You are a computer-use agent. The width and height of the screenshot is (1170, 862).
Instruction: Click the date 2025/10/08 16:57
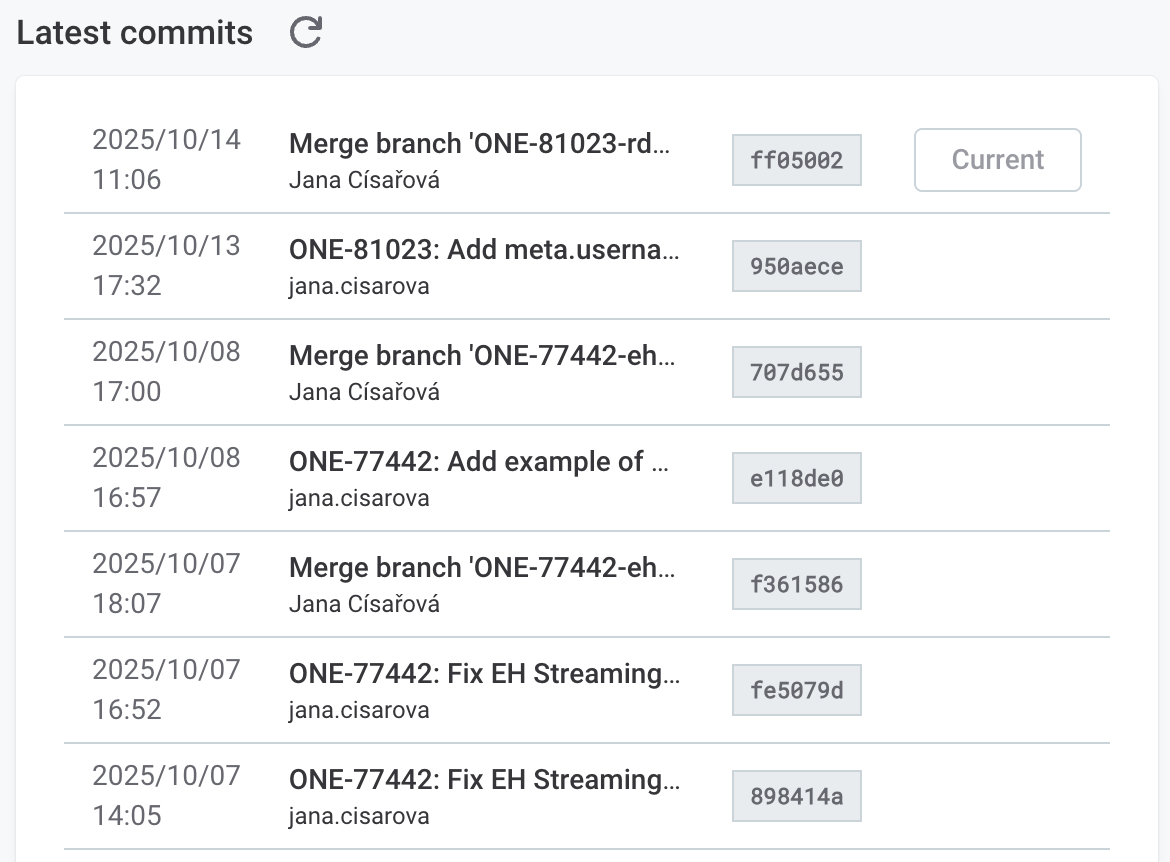tap(166, 477)
